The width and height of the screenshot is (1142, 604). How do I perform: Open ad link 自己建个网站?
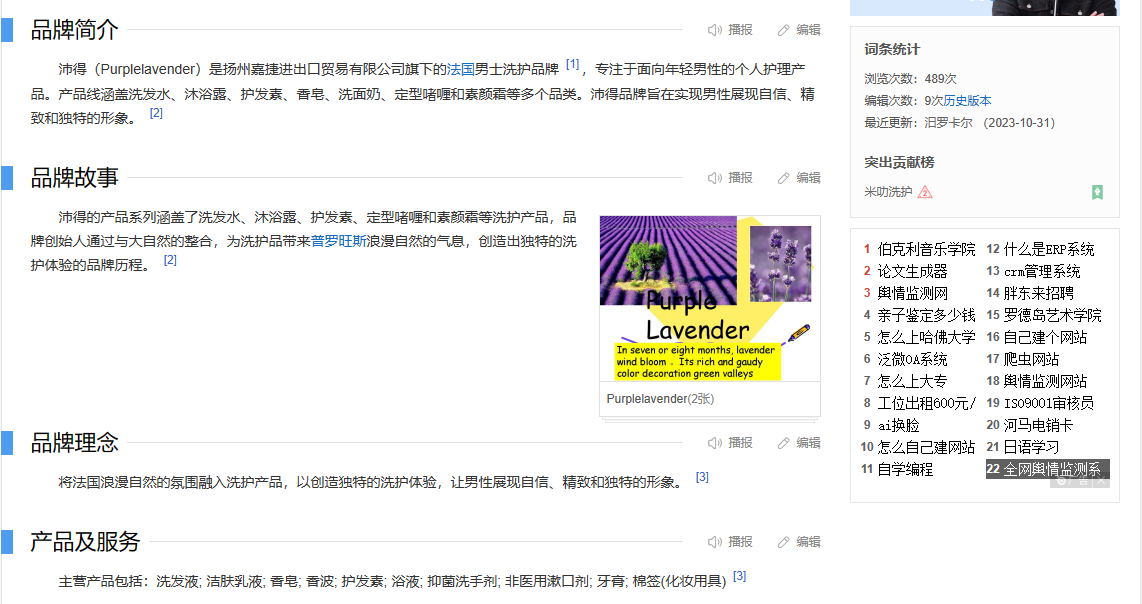tap(1045, 337)
